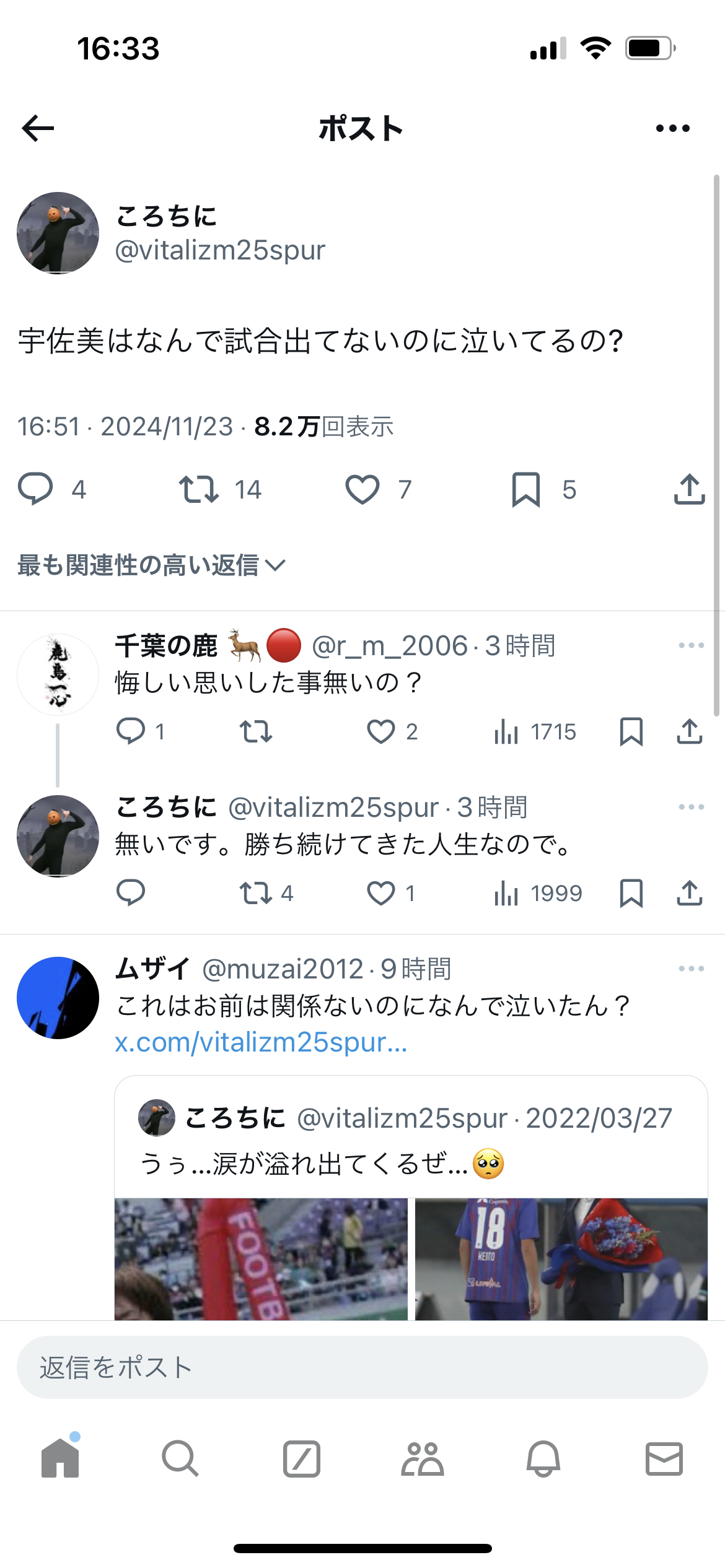Image resolution: width=725 pixels, height=1568 pixels.
Task: View analytics showing 1999 views
Action: click(538, 893)
